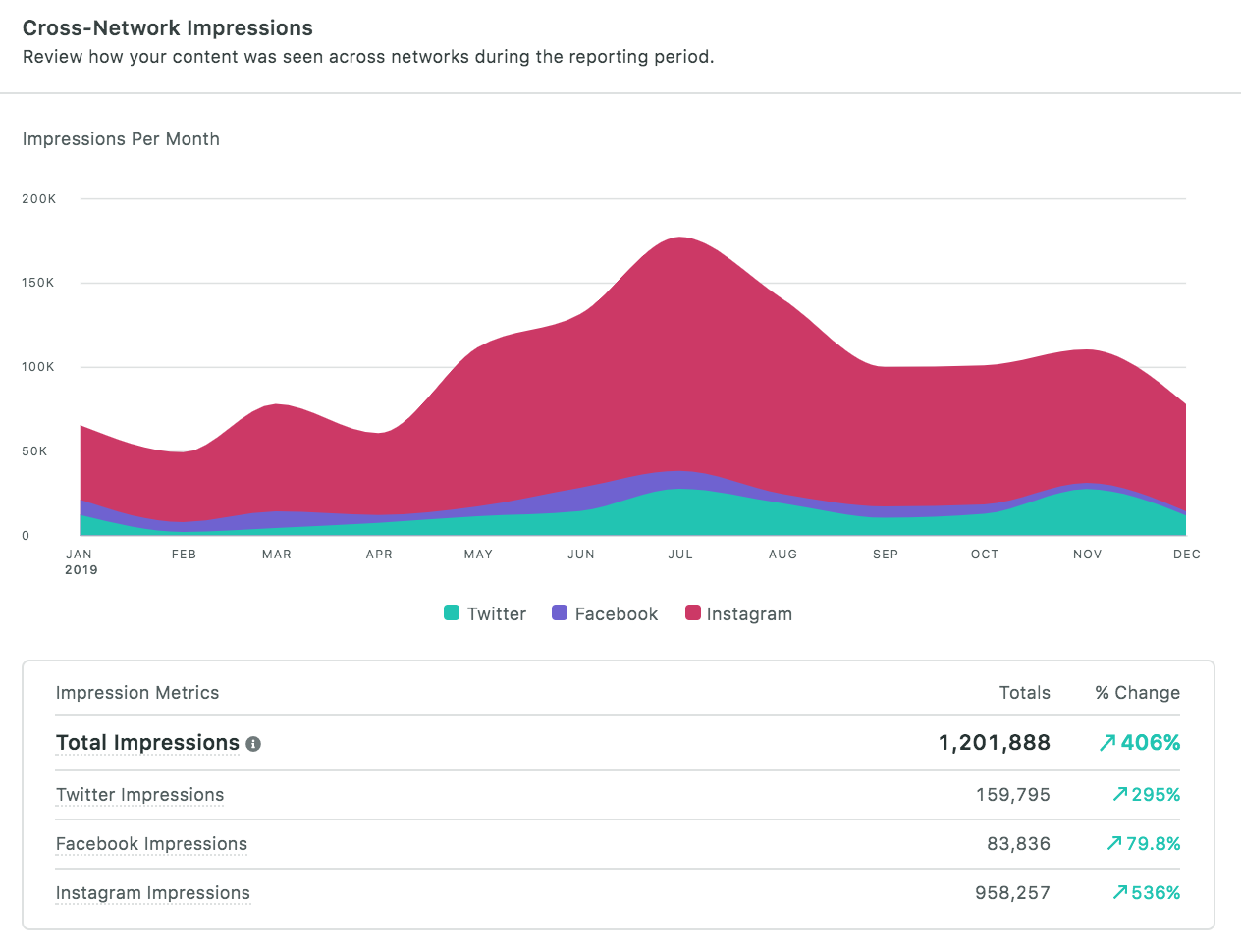Click the DEC label on the x-axis
Image resolution: width=1241 pixels, height=952 pixels.
pyautogui.click(x=1186, y=555)
